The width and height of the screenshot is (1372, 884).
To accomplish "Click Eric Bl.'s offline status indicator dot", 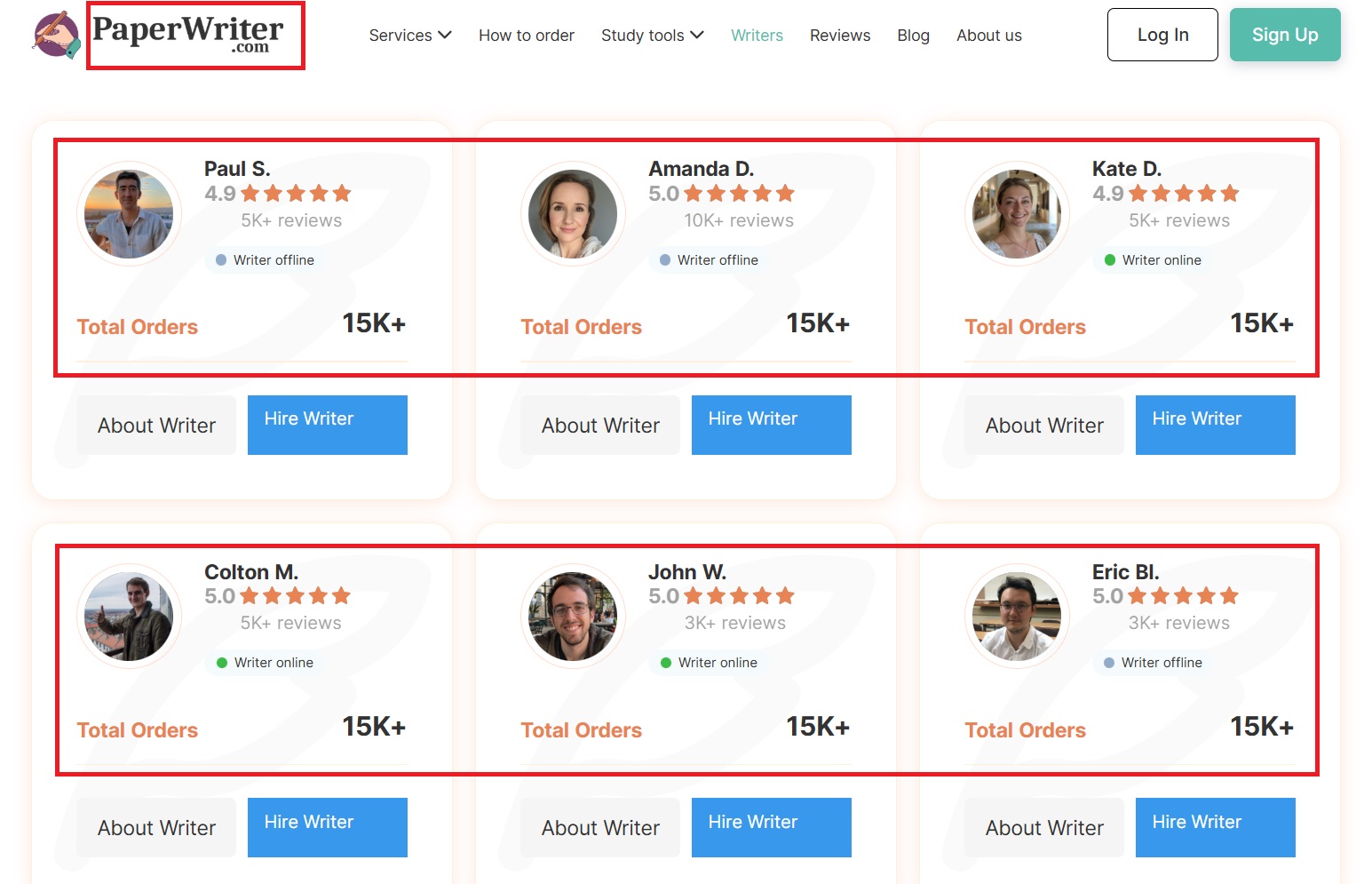I will click(1109, 663).
